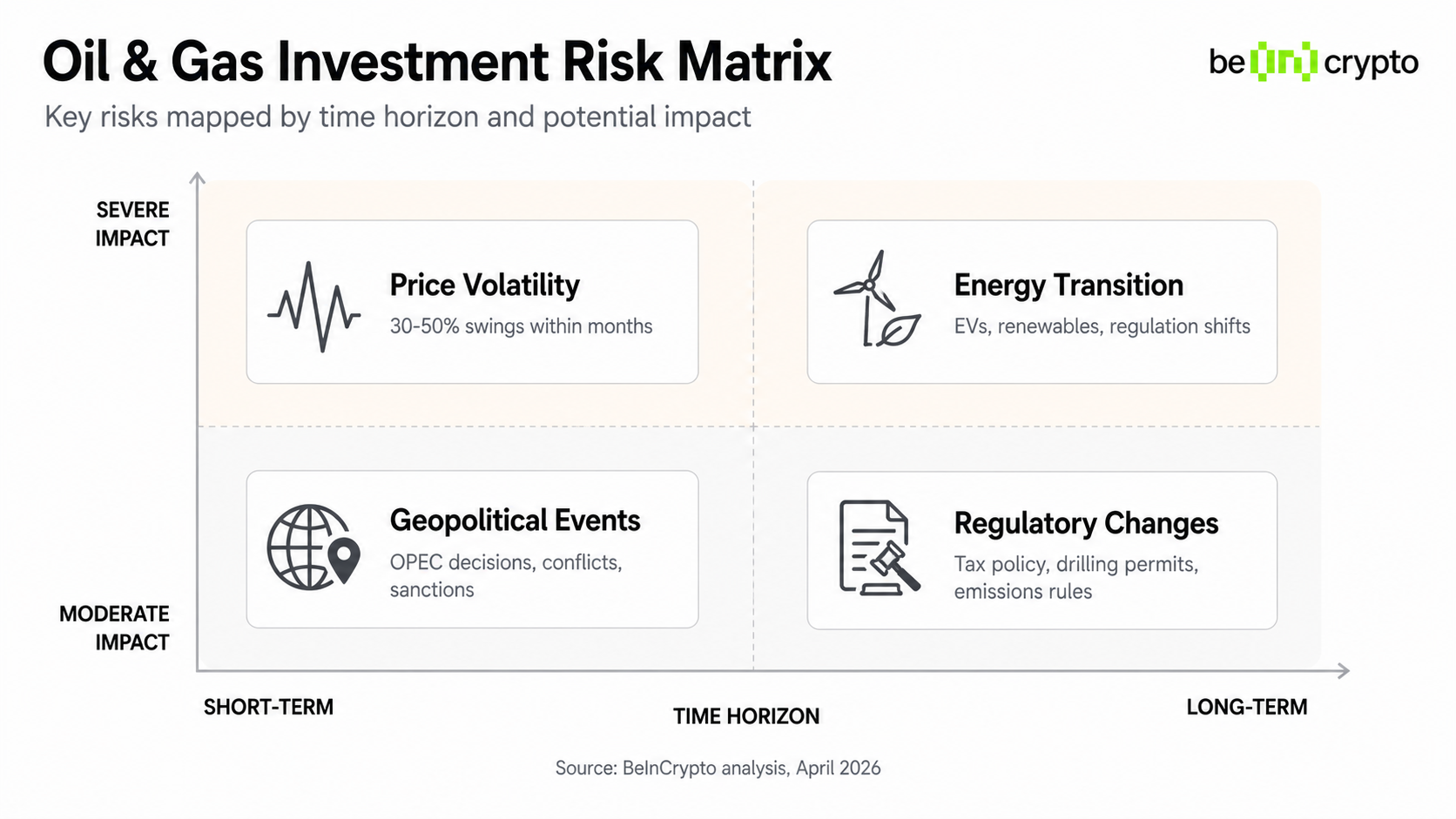
Task: Click the document and gavel icon
Action: (878, 548)
